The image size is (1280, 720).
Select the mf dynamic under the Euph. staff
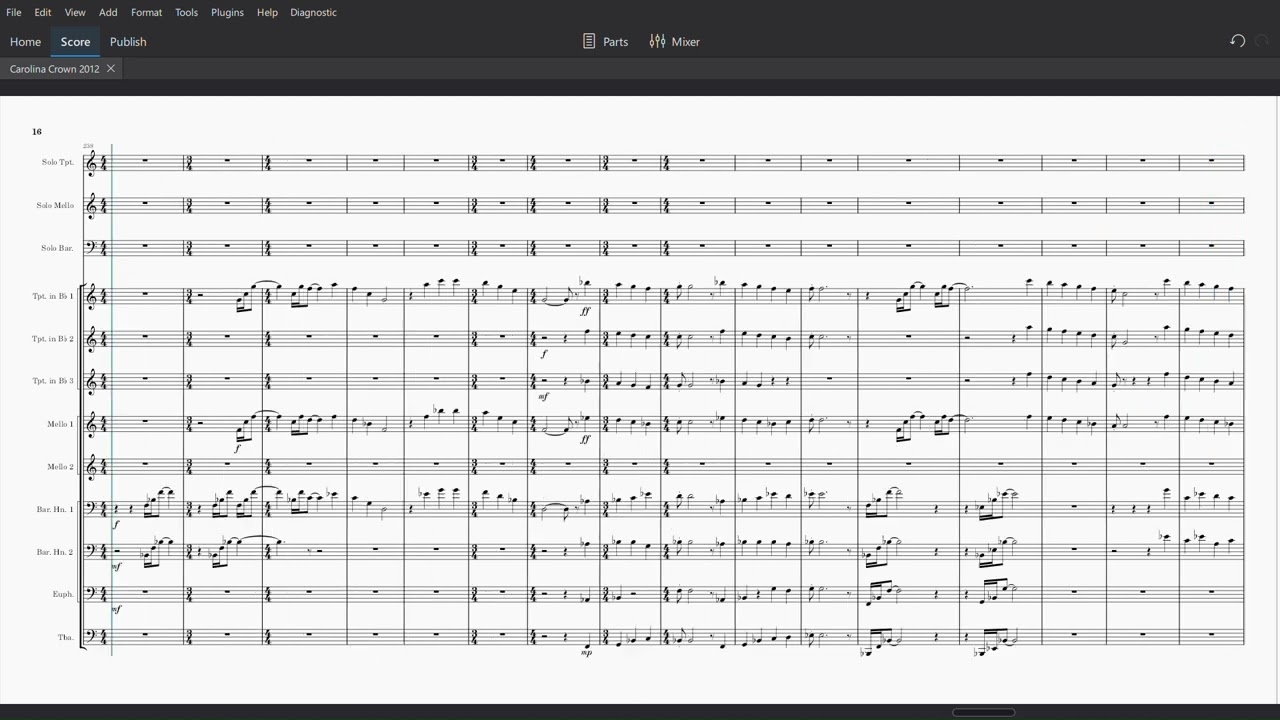pyautogui.click(x=117, y=609)
